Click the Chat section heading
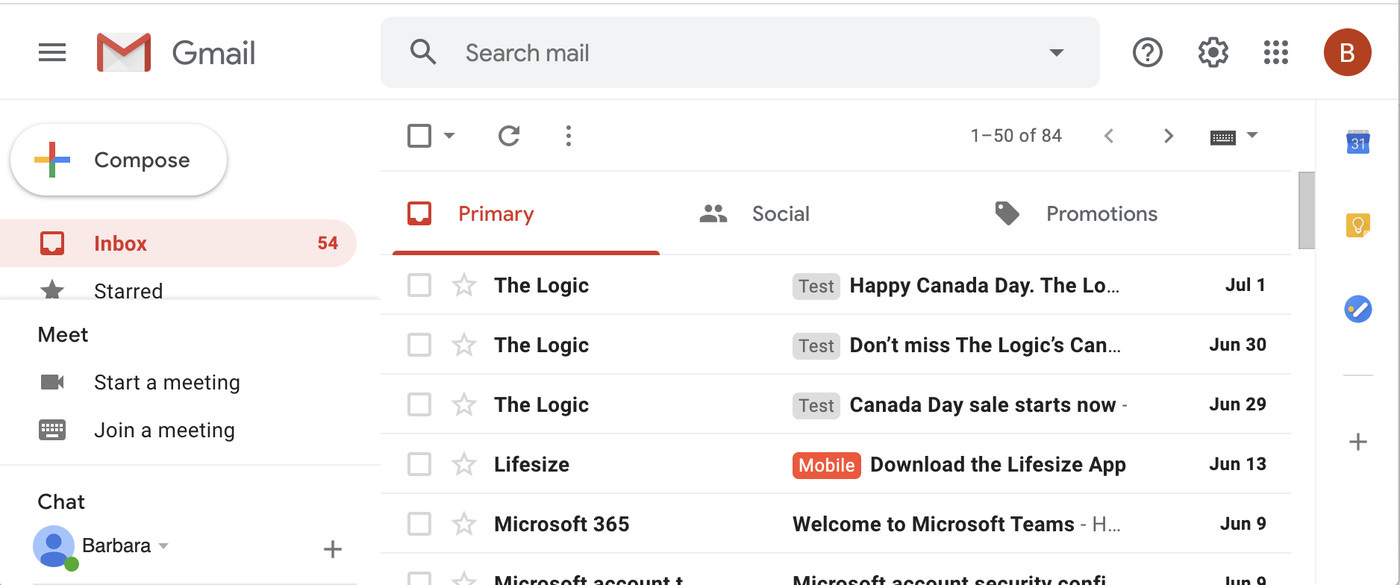 coord(61,502)
